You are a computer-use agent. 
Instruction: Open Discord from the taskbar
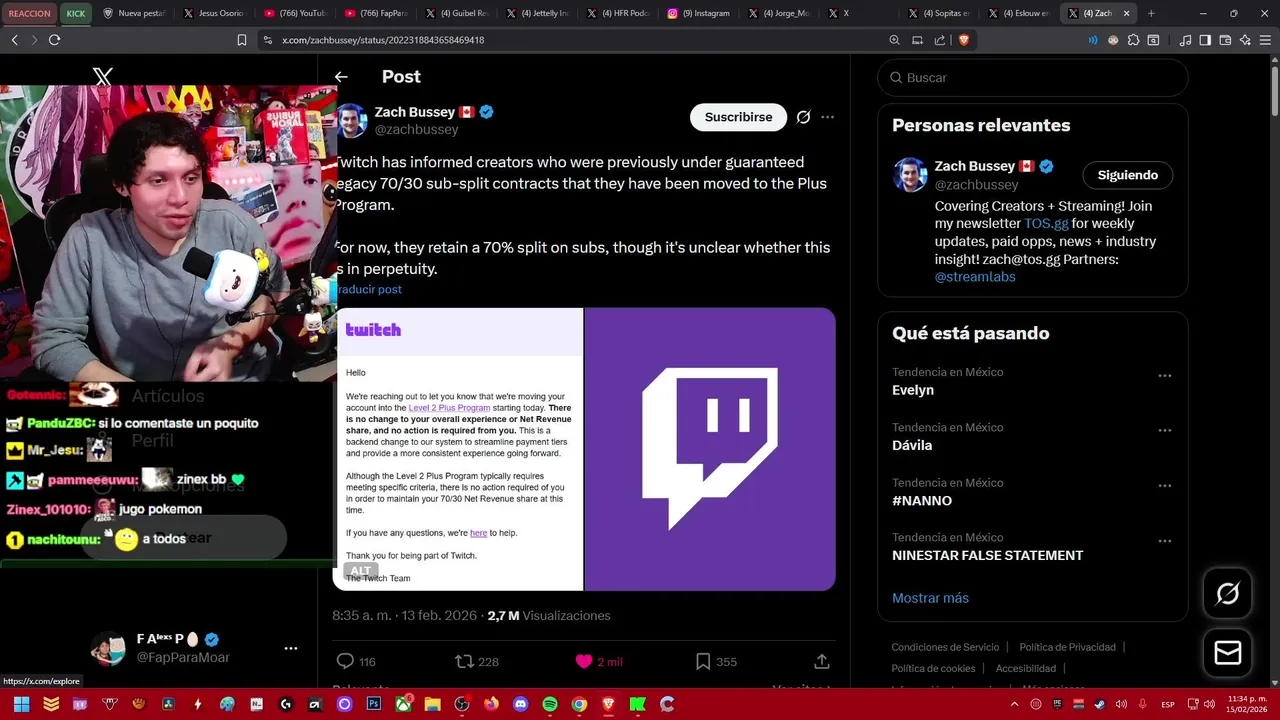520,704
